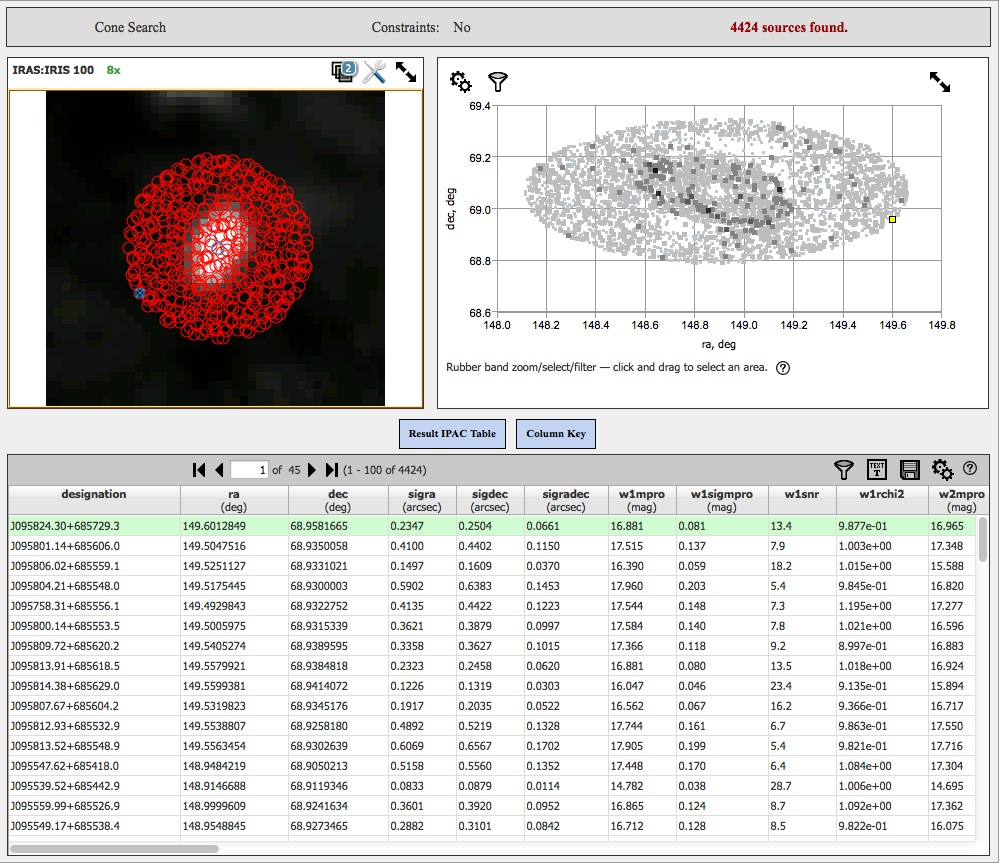Open the table filter funnel icon
1000x865 pixels.
pos(845,469)
